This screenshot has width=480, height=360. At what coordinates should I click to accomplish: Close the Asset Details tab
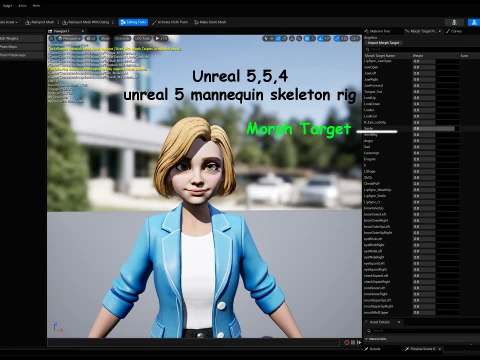click(399, 322)
